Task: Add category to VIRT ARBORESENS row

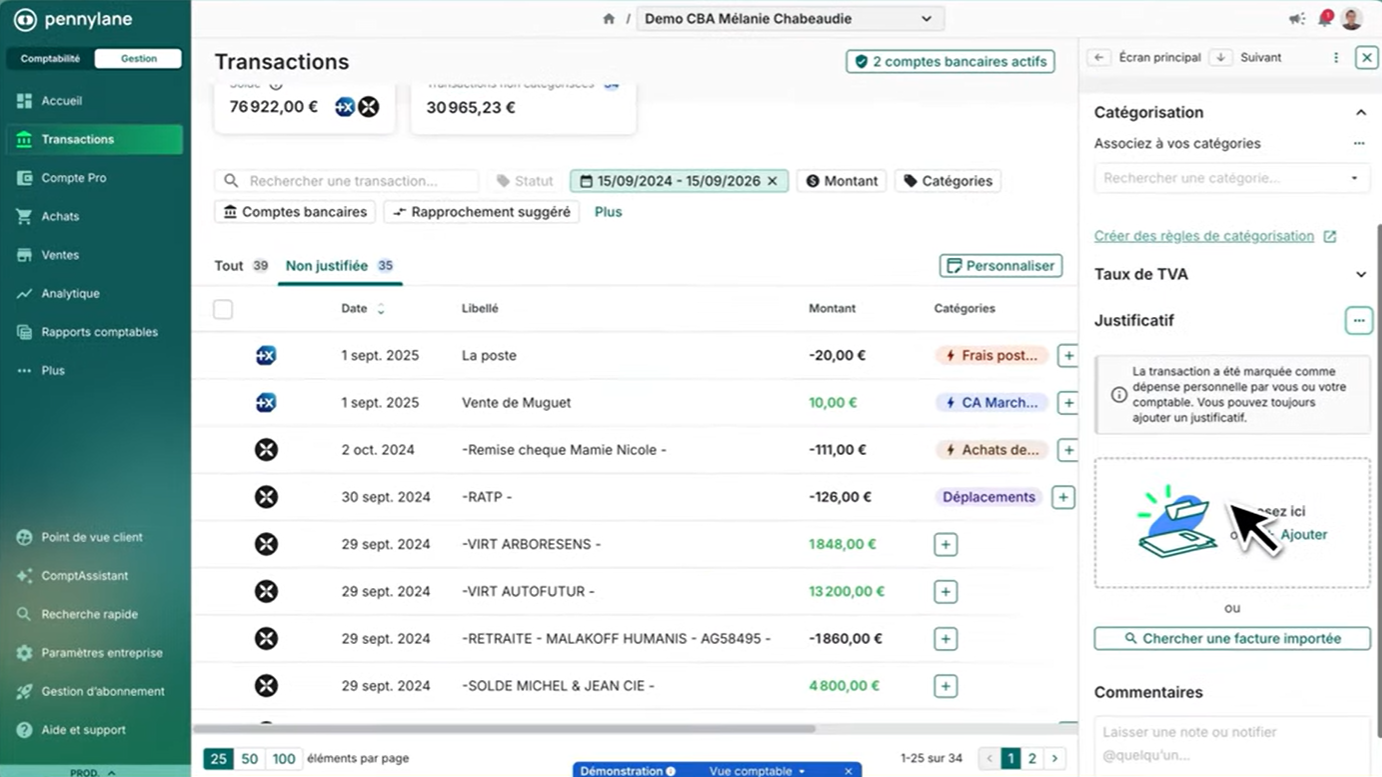Action: tap(945, 544)
